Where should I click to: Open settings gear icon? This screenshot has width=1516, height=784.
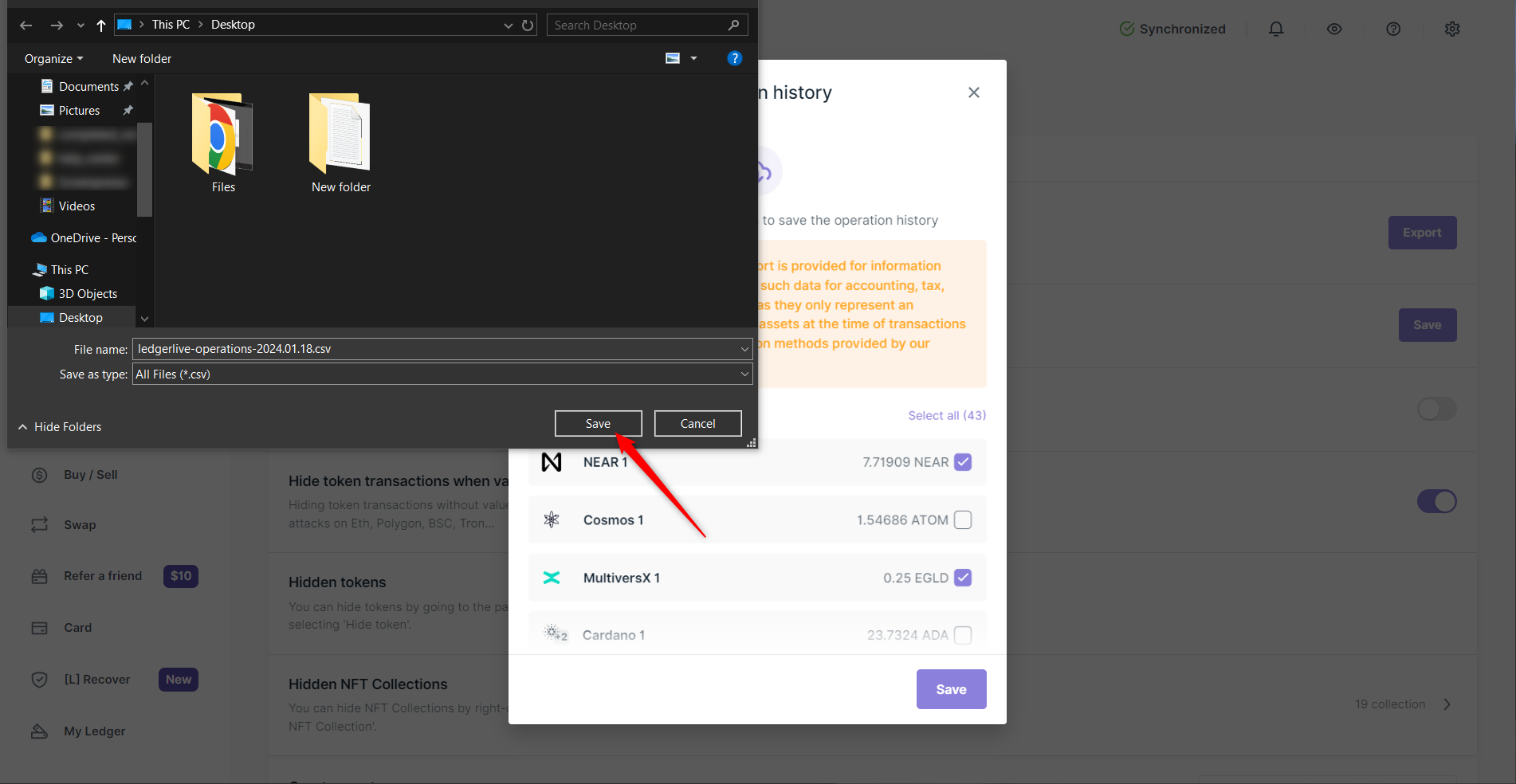click(x=1452, y=29)
